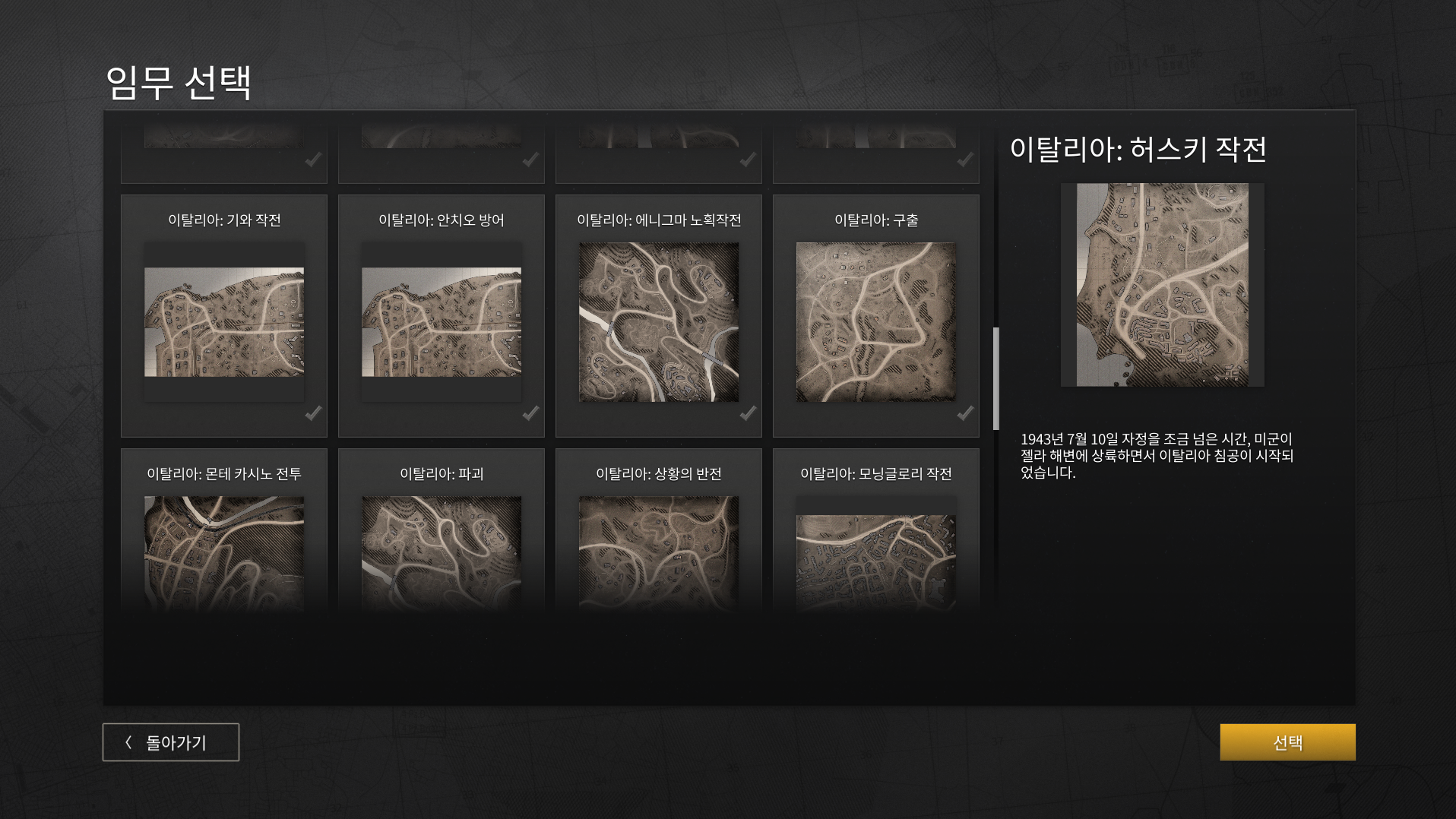Click checkmark of top-row second partial card
This screenshot has height=819, width=1456.
point(530,160)
